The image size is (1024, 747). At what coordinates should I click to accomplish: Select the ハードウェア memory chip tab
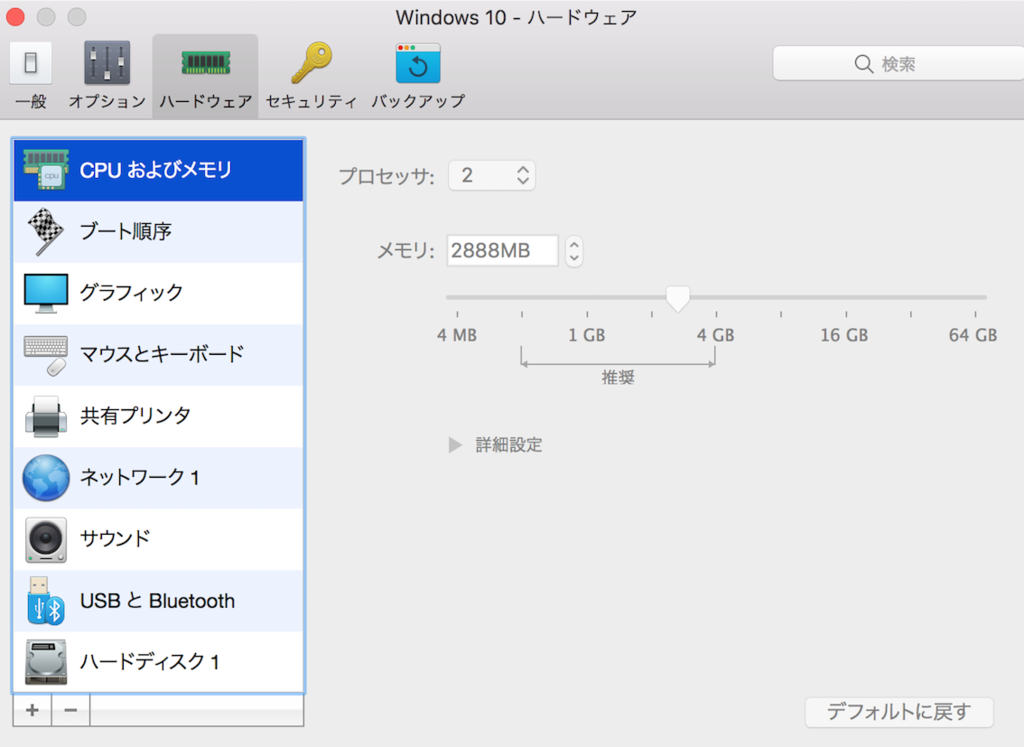pos(206,76)
